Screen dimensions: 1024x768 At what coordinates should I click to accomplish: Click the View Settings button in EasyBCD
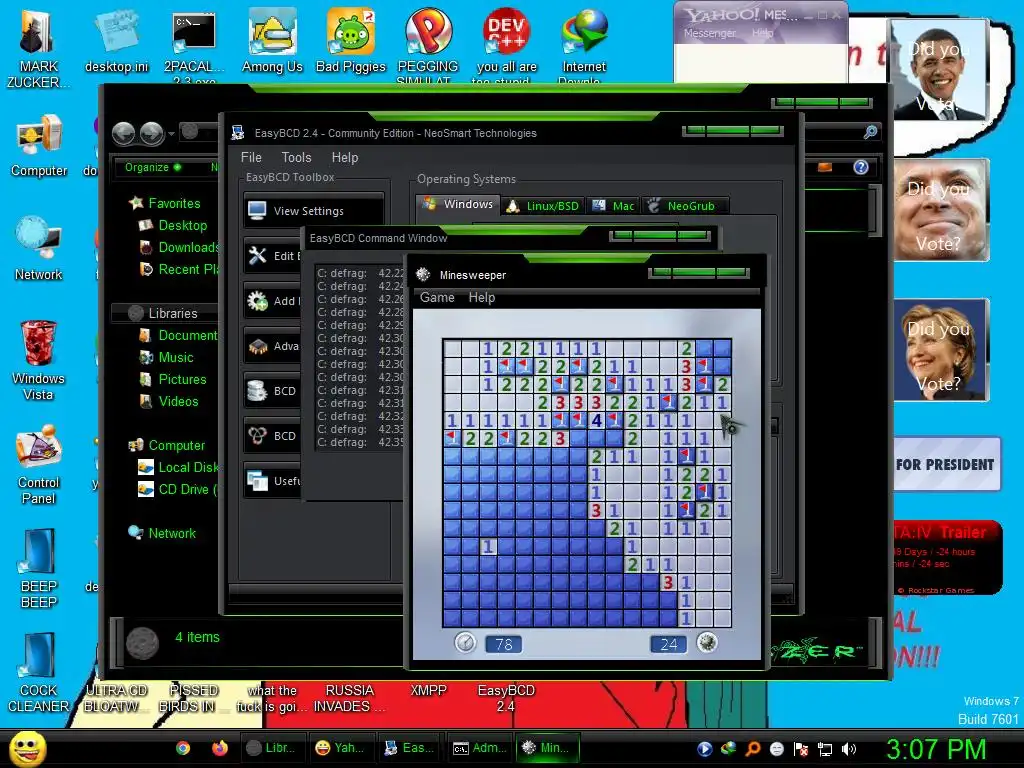313,210
